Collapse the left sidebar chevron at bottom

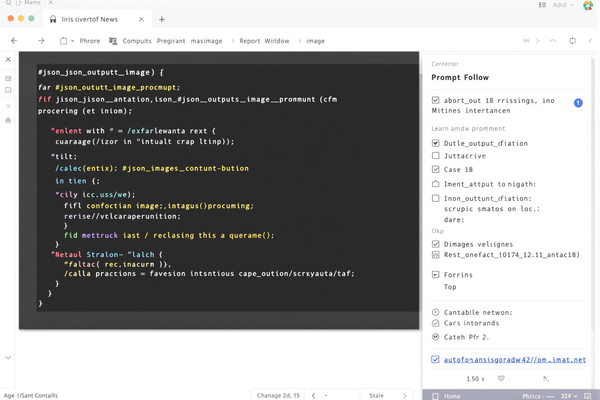pyautogui.click(x=8, y=357)
